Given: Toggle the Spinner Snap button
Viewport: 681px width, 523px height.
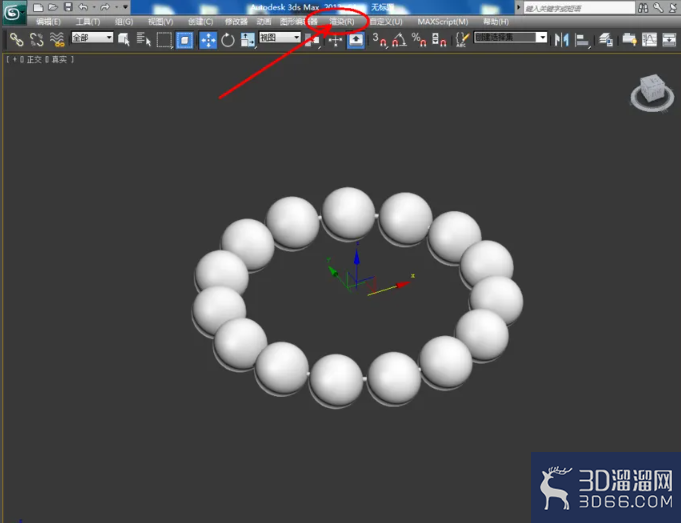Looking at the screenshot, I should (439, 40).
